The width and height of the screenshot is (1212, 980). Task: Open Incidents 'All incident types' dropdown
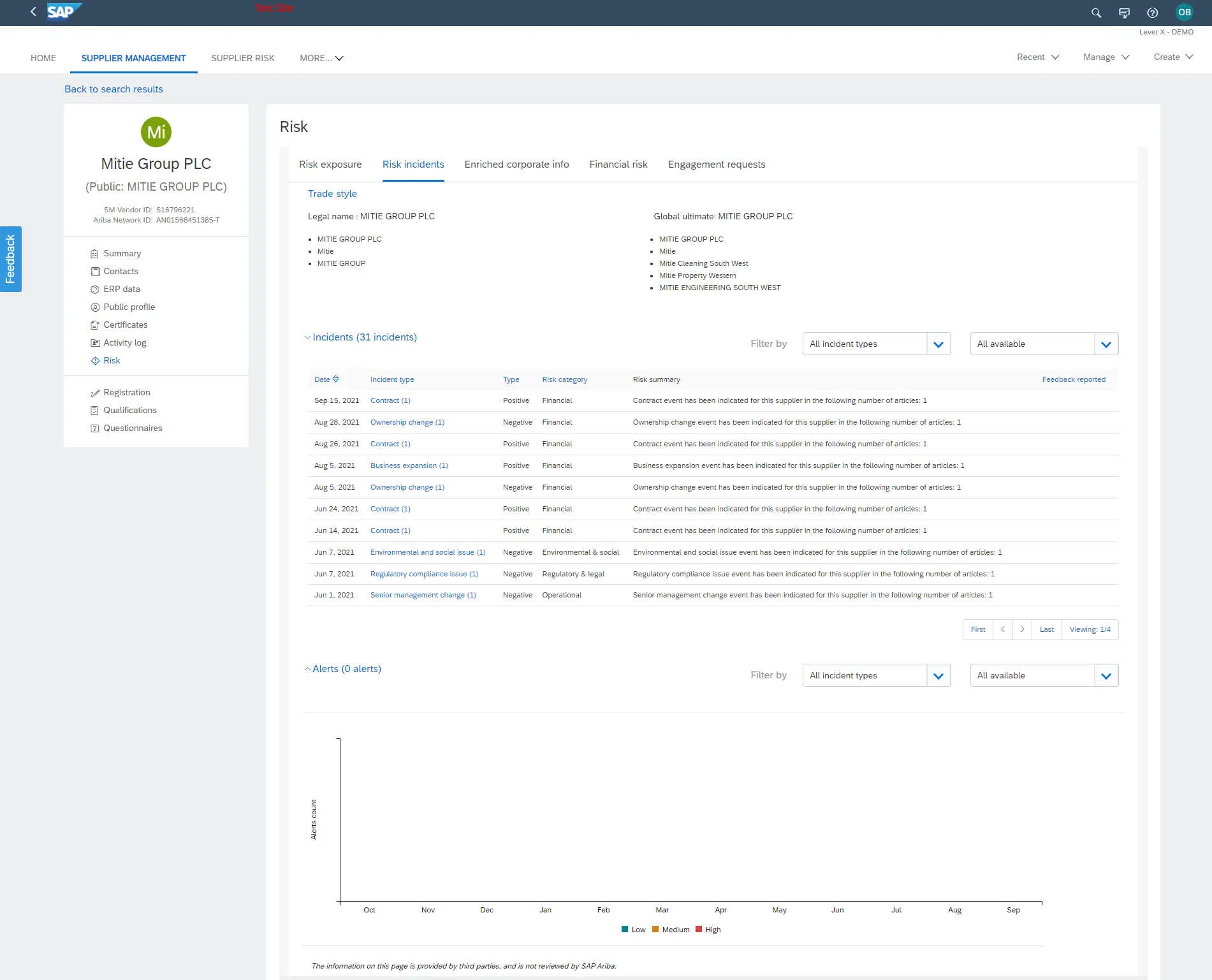coord(877,344)
